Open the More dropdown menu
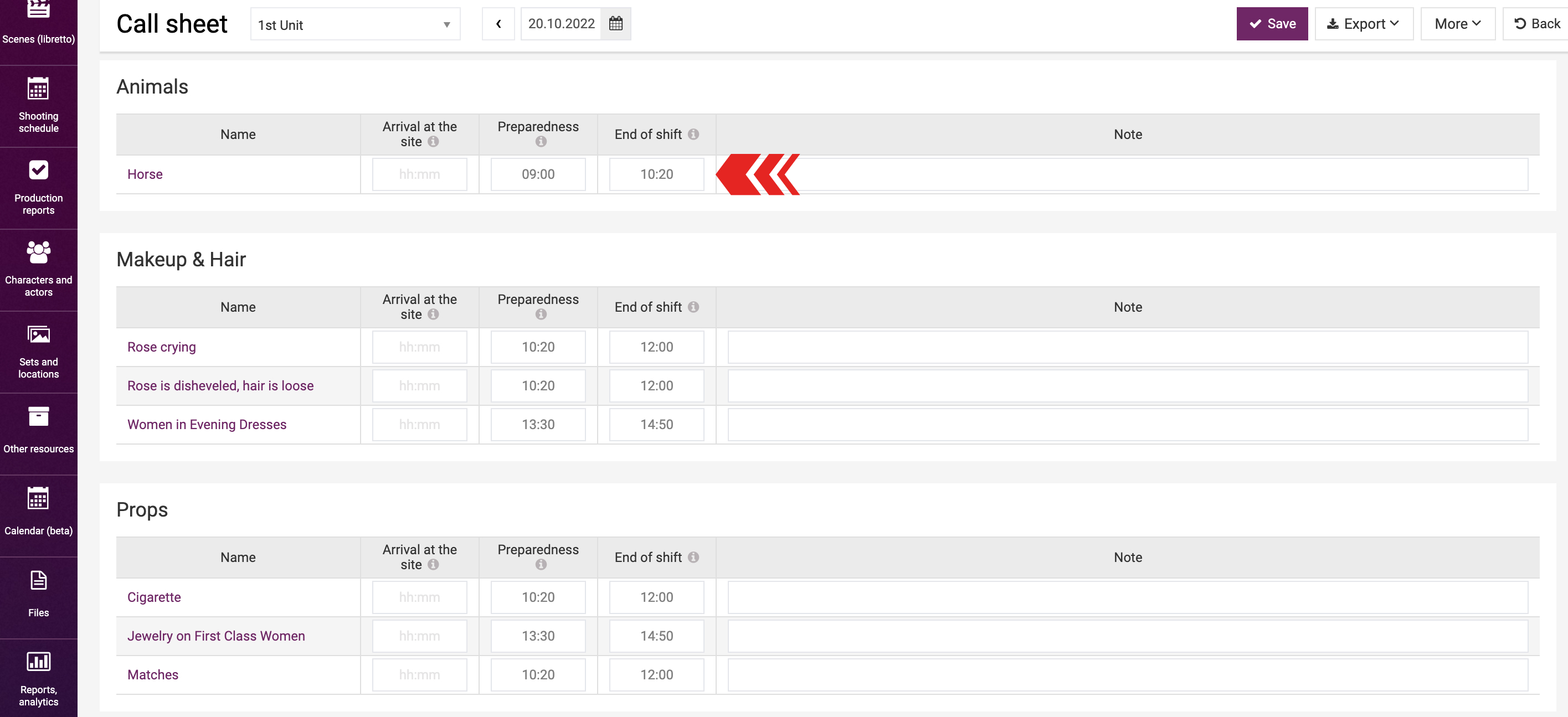This screenshot has width=1568, height=717. pyautogui.click(x=1457, y=24)
